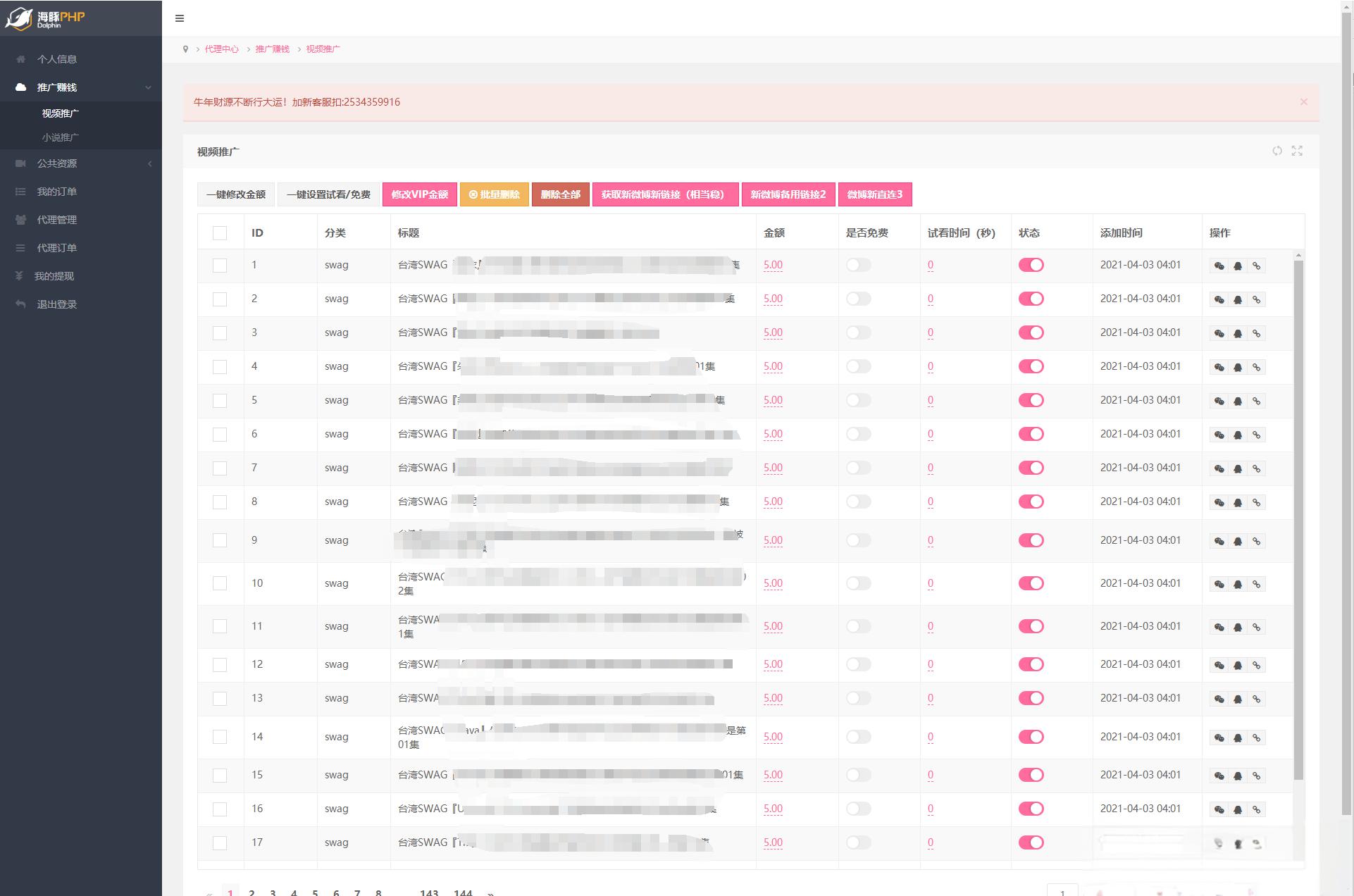Open 我的订单 in the sidebar
This screenshot has width=1354, height=896.
81,192
